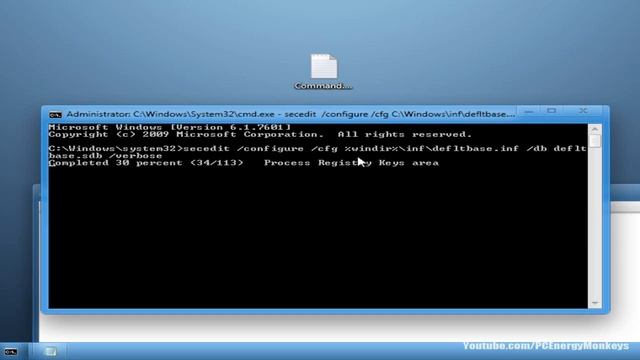The image size is (640, 360).
Task: Maximize the Command Prompt window
Action: pyautogui.click(x=551, y=111)
